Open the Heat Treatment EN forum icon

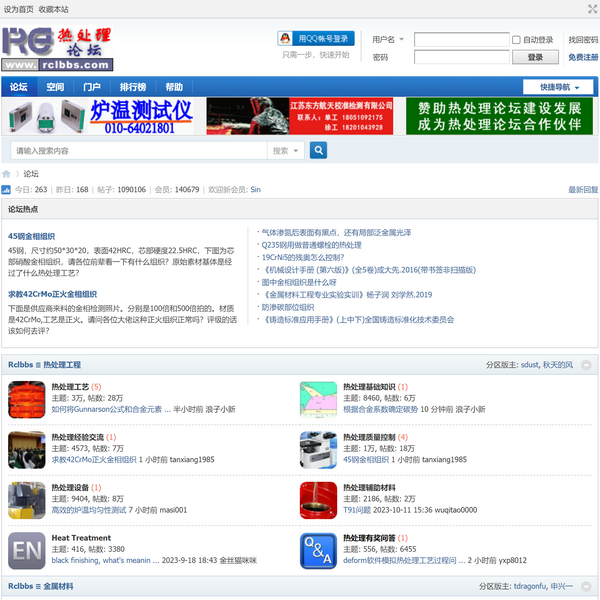[x=26, y=550]
